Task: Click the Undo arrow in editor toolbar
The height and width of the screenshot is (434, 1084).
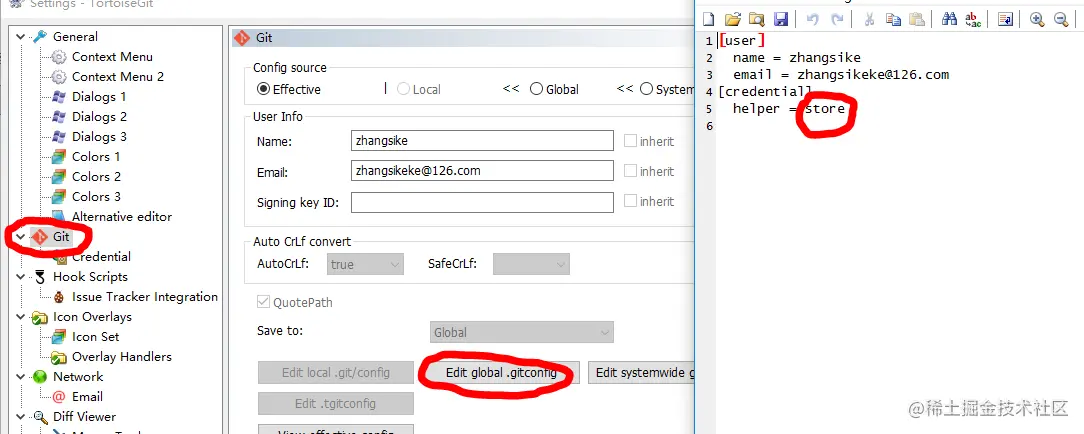Action: (812, 19)
